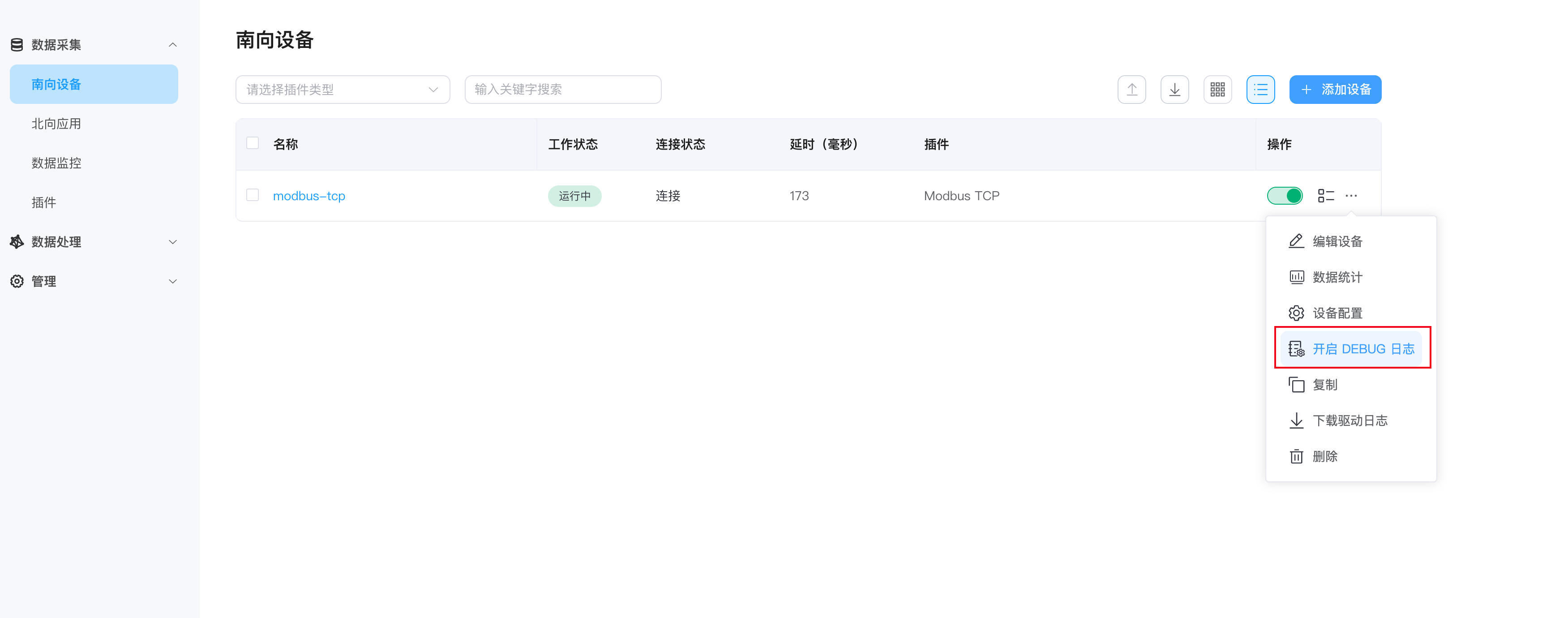Open the plugin type dropdown
The height and width of the screenshot is (618, 1568).
click(x=342, y=90)
